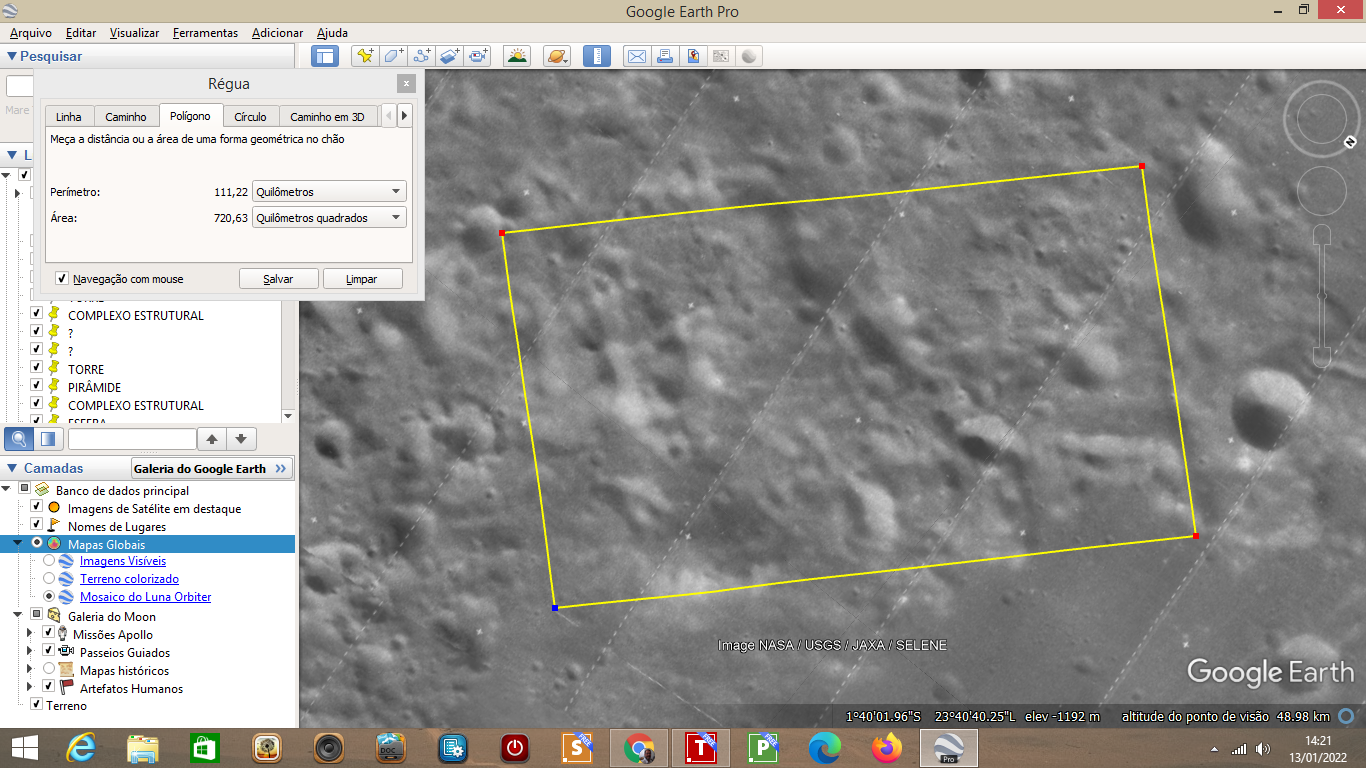
Task: Expand Missões Apollo tree node
Action: pyautogui.click(x=30, y=633)
